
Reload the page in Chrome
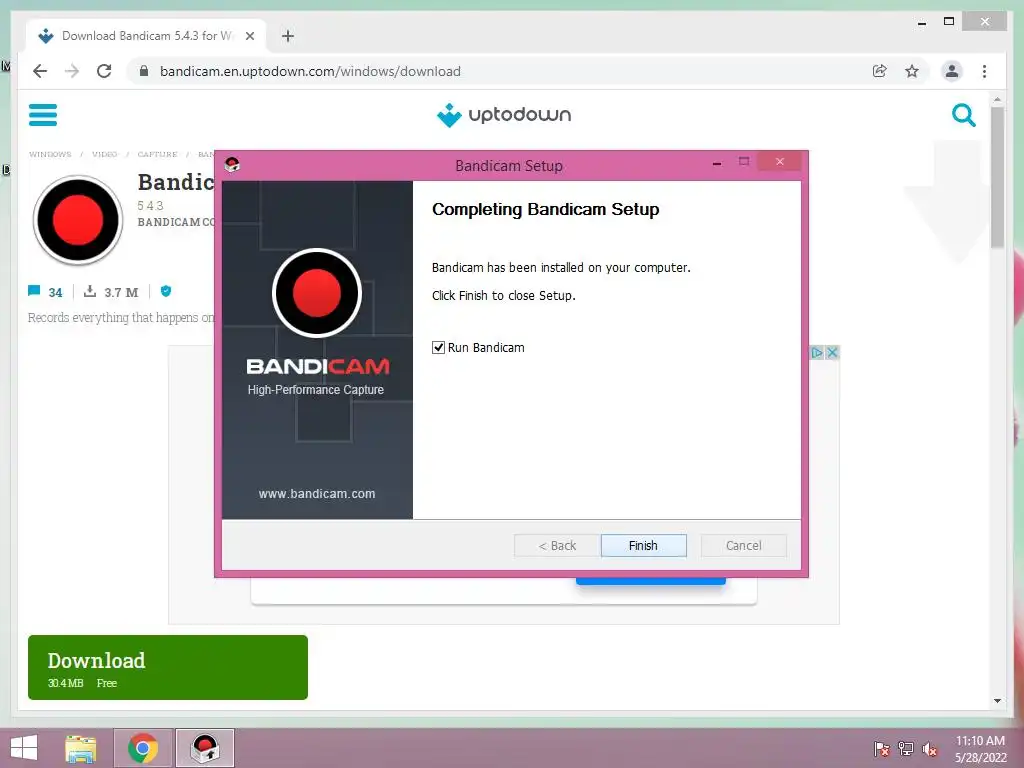104,71
